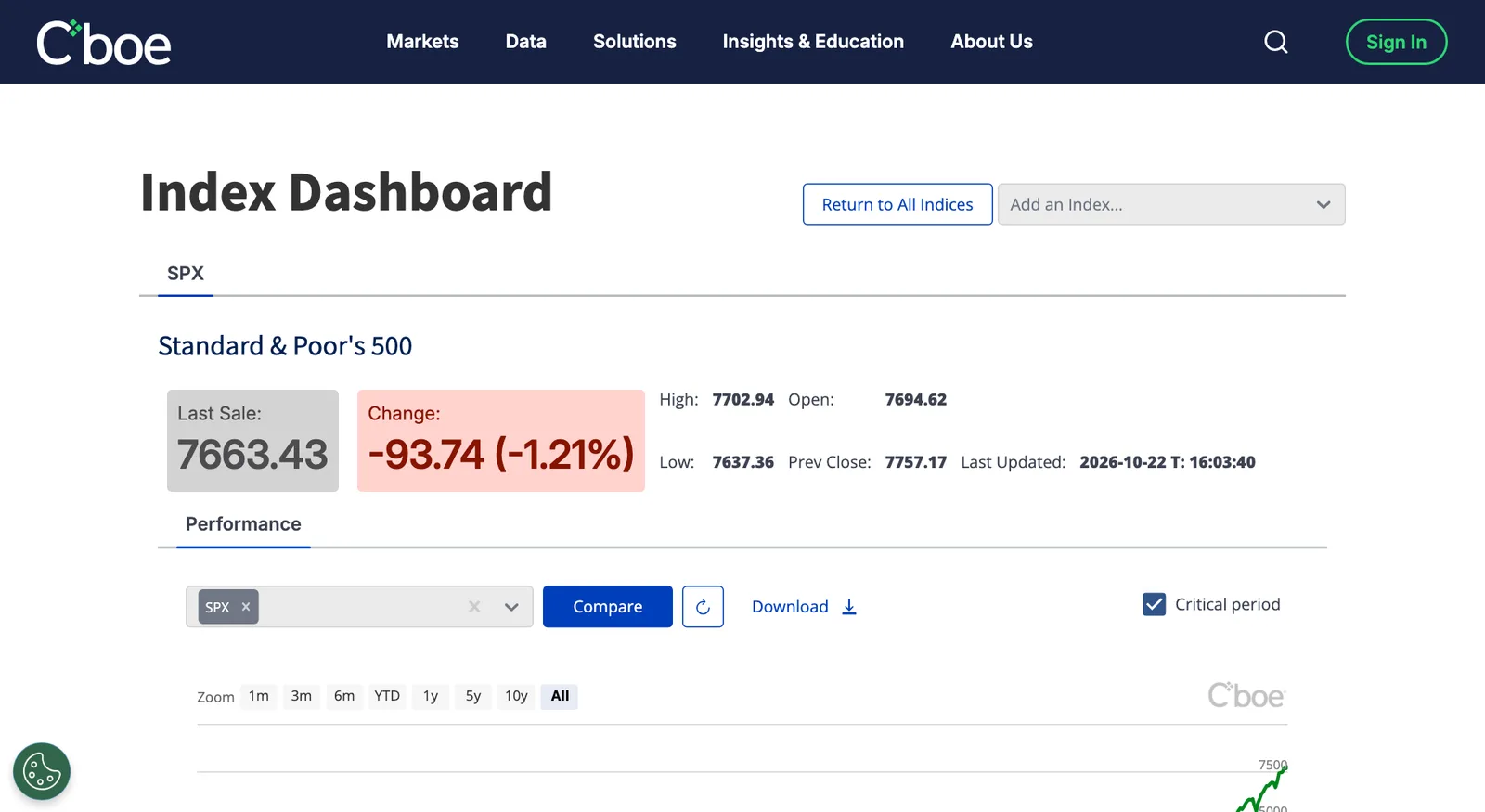Clear all selected indices in compare box

(474, 607)
